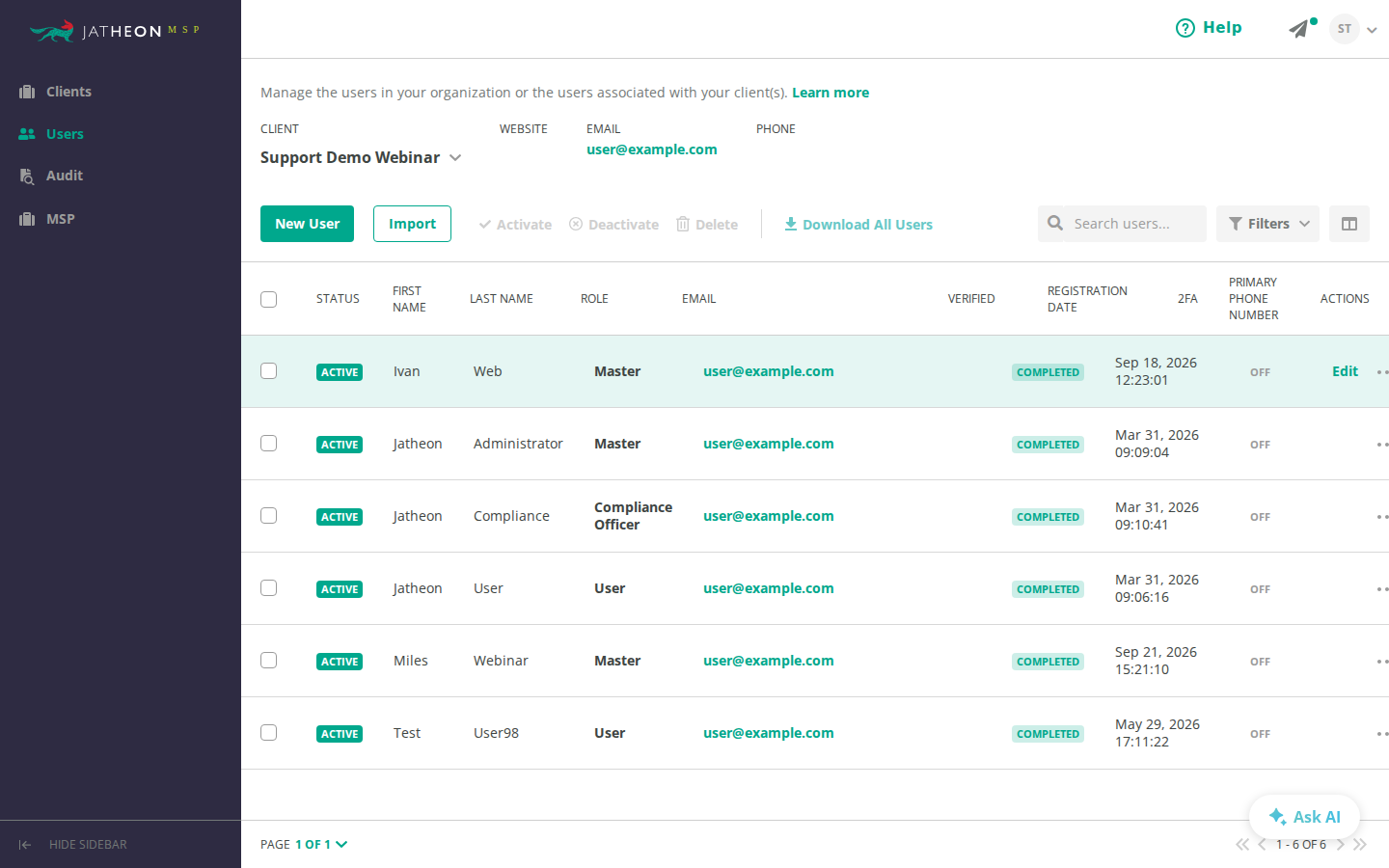This screenshot has height=868, width=1389.
Task: Click the Hide Sidebar arrow icon
Action: pos(25,845)
